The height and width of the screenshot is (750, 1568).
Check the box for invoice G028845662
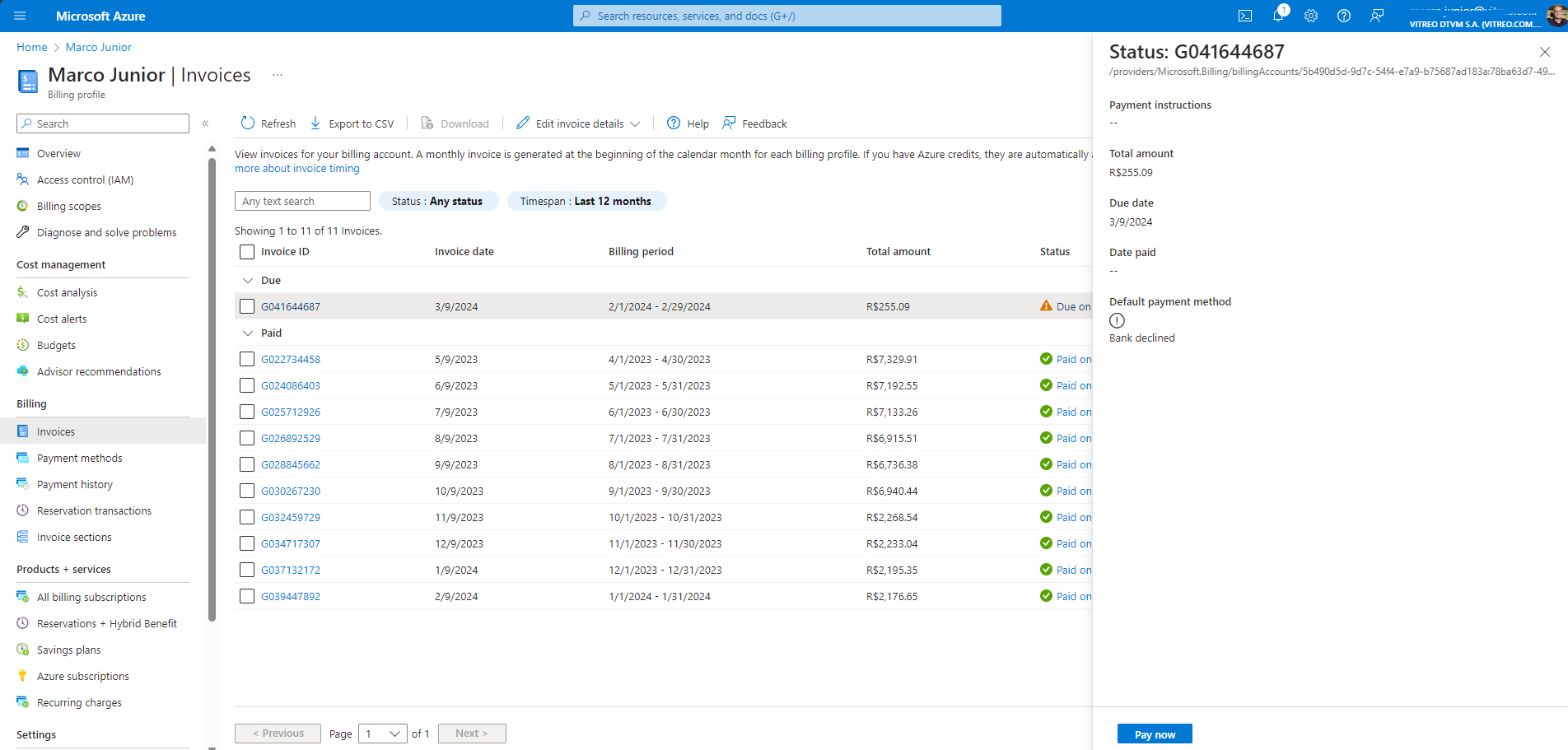point(247,464)
